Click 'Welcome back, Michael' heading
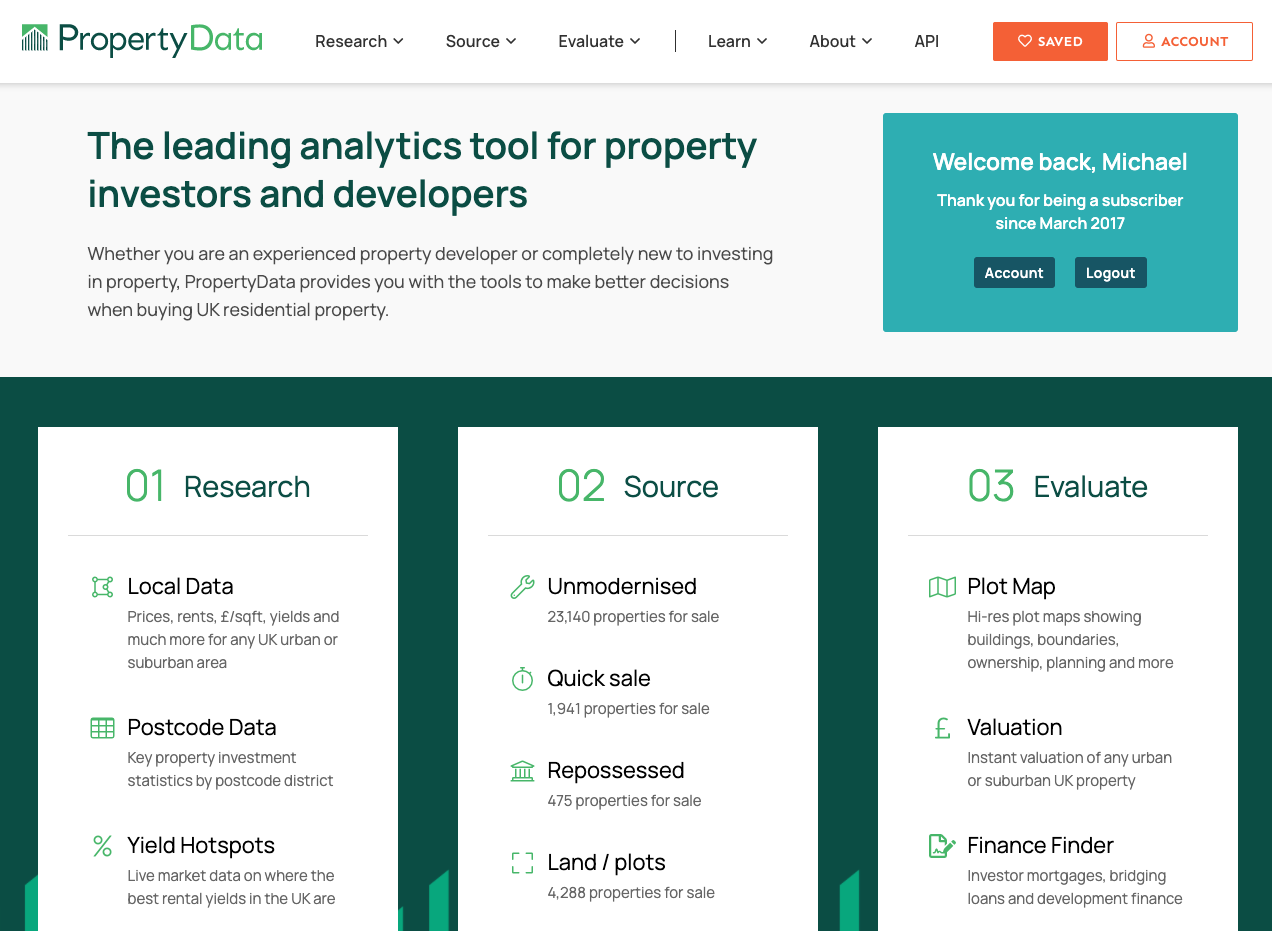 click(1060, 162)
